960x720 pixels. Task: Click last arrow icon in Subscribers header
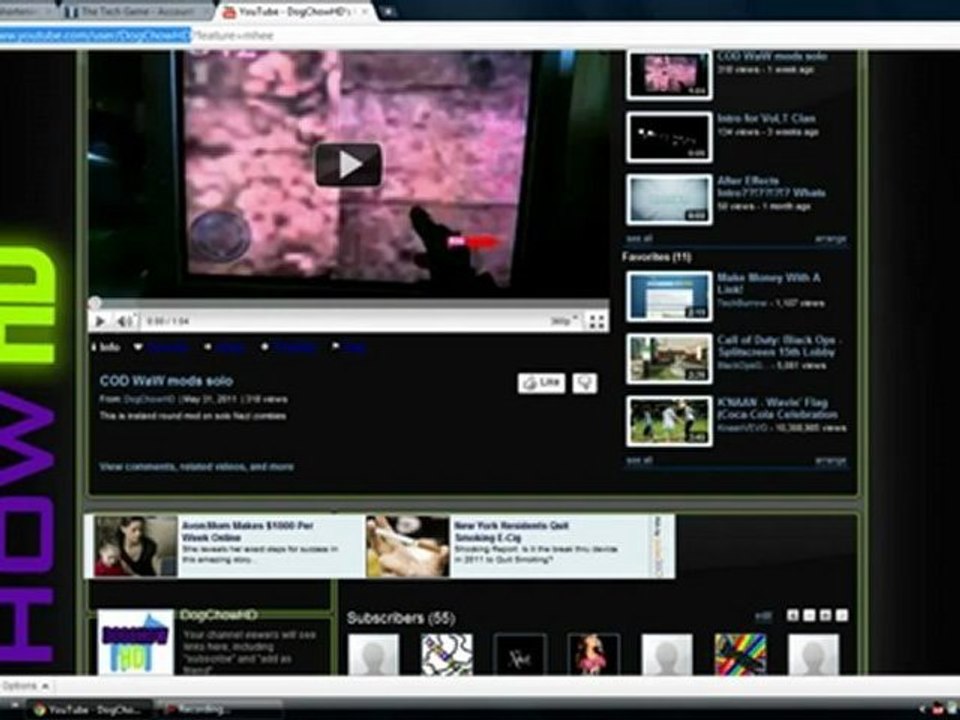(842, 615)
